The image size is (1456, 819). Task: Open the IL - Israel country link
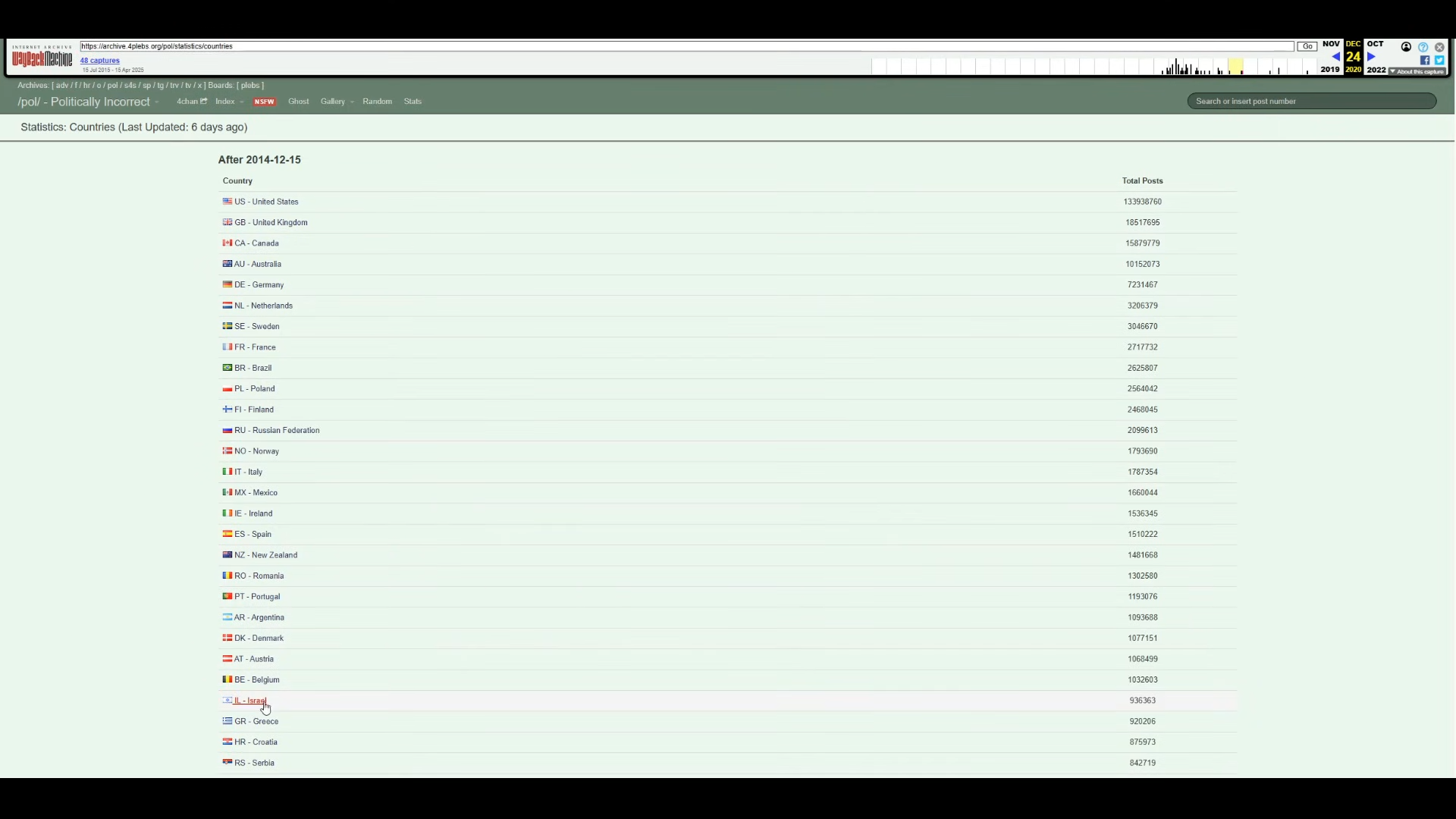[x=249, y=701]
